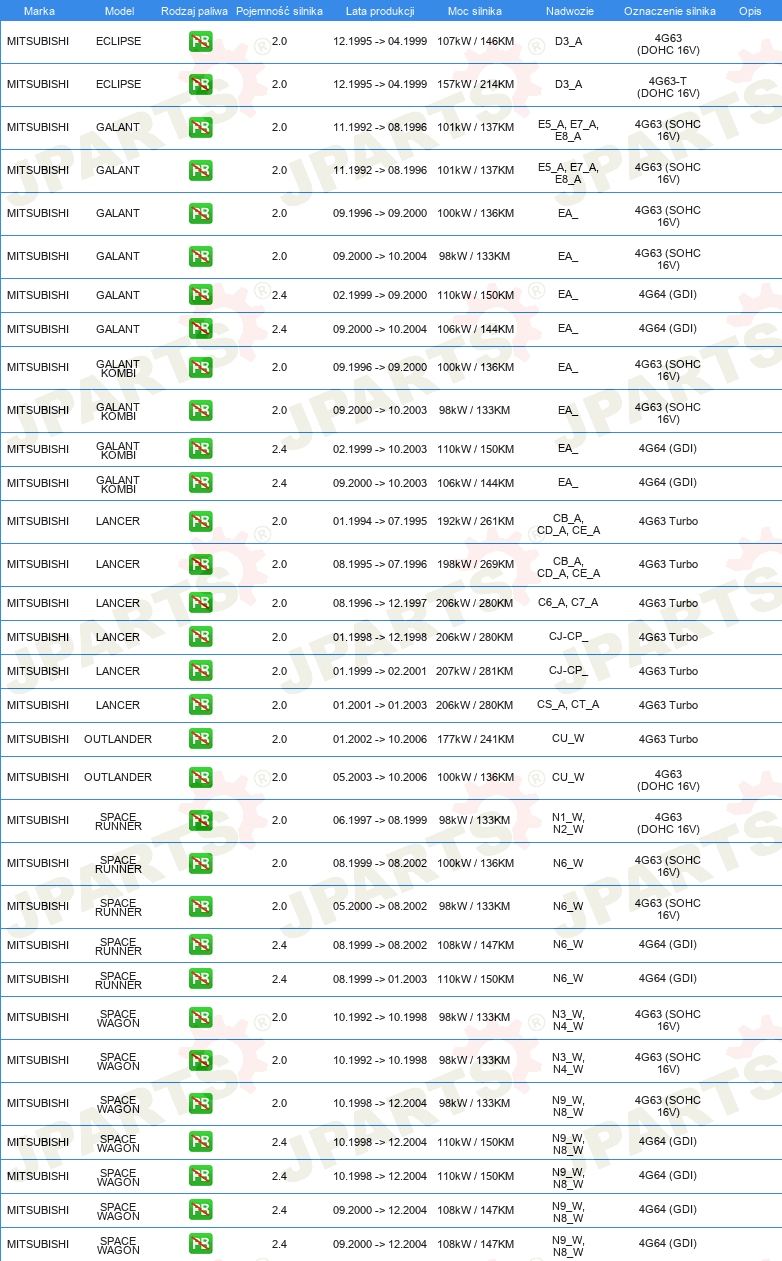Select the CS_A, CT_A body cell

tap(568, 705)
